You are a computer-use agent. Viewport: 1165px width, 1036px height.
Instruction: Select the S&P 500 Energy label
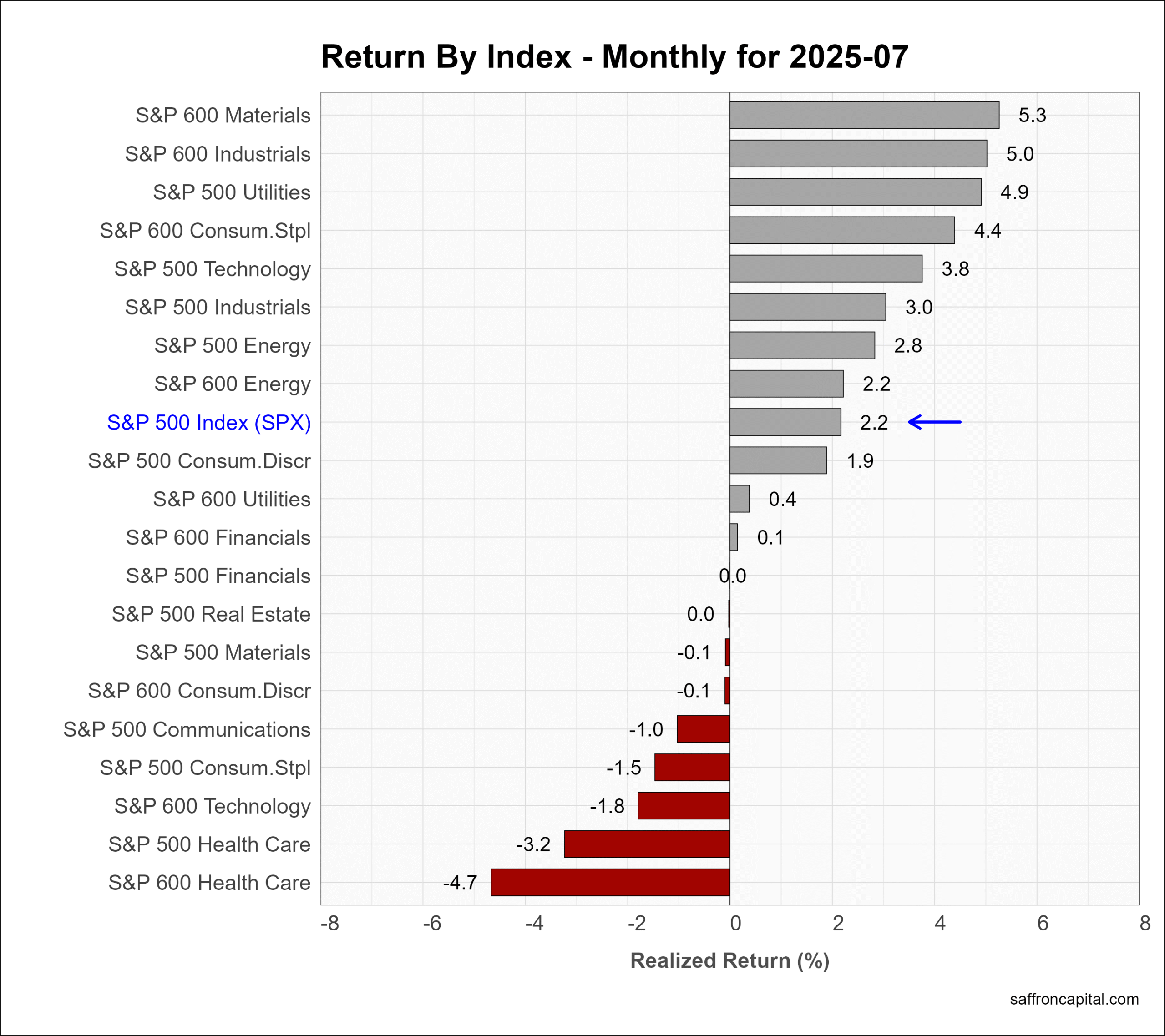tap(233, 346)
